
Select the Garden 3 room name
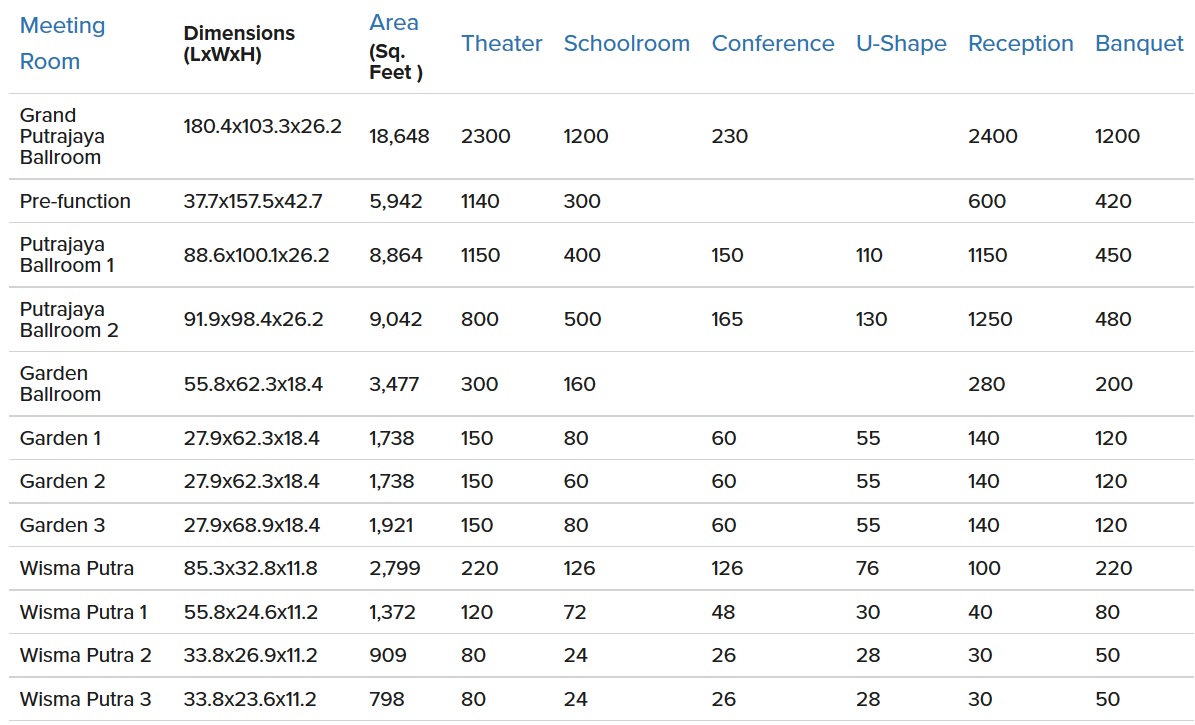click(62, 525)
